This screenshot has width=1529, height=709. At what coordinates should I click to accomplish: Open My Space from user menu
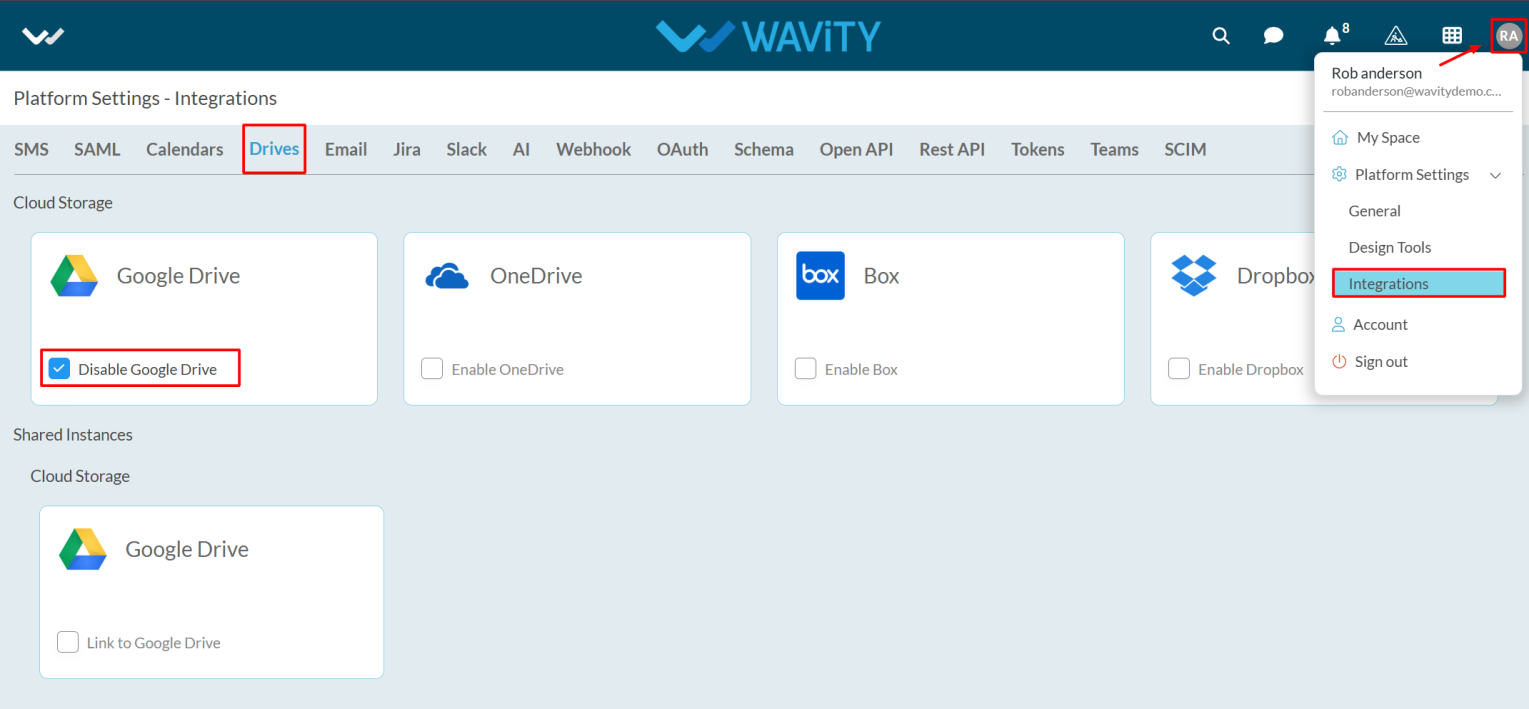pyautogui.click(x=1388, y=137)
